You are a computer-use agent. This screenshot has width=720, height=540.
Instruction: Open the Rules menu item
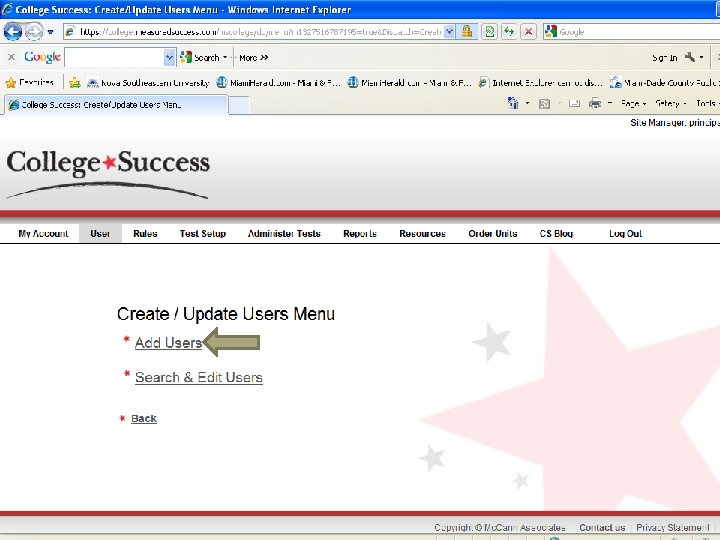145,233
